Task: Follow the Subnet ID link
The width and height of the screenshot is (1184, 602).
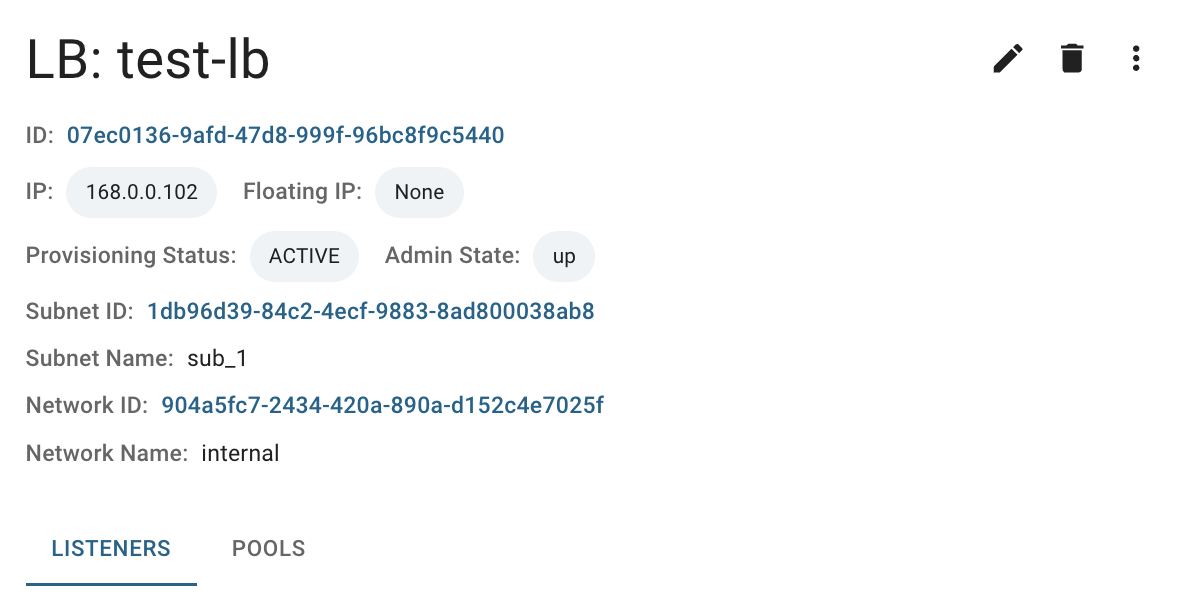Action: [371, 311]
